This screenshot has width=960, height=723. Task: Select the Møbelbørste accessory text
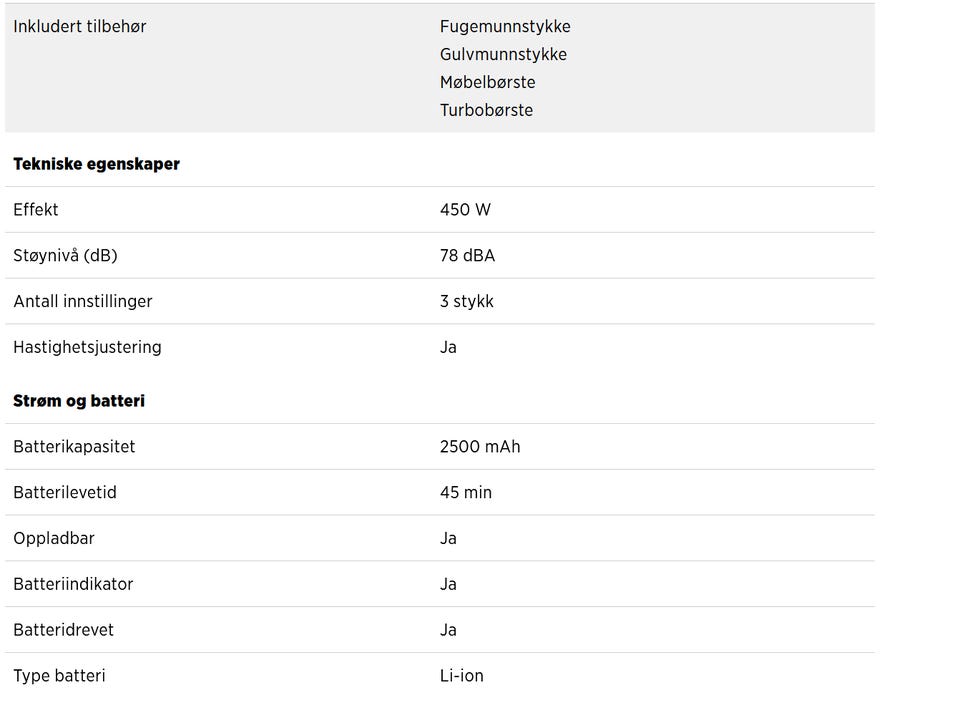487,83
